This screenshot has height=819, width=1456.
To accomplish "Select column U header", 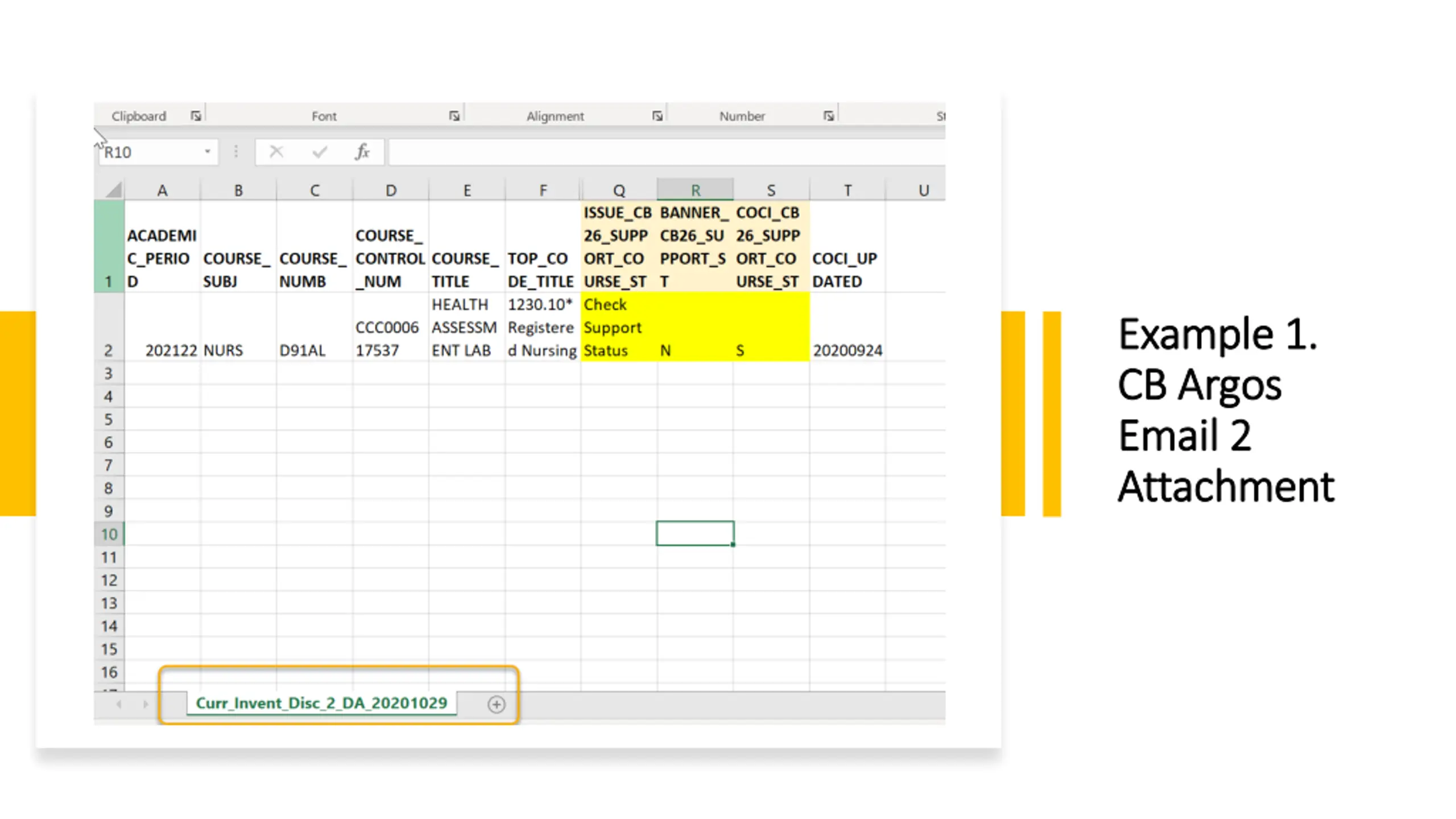I will coord(916,190).
